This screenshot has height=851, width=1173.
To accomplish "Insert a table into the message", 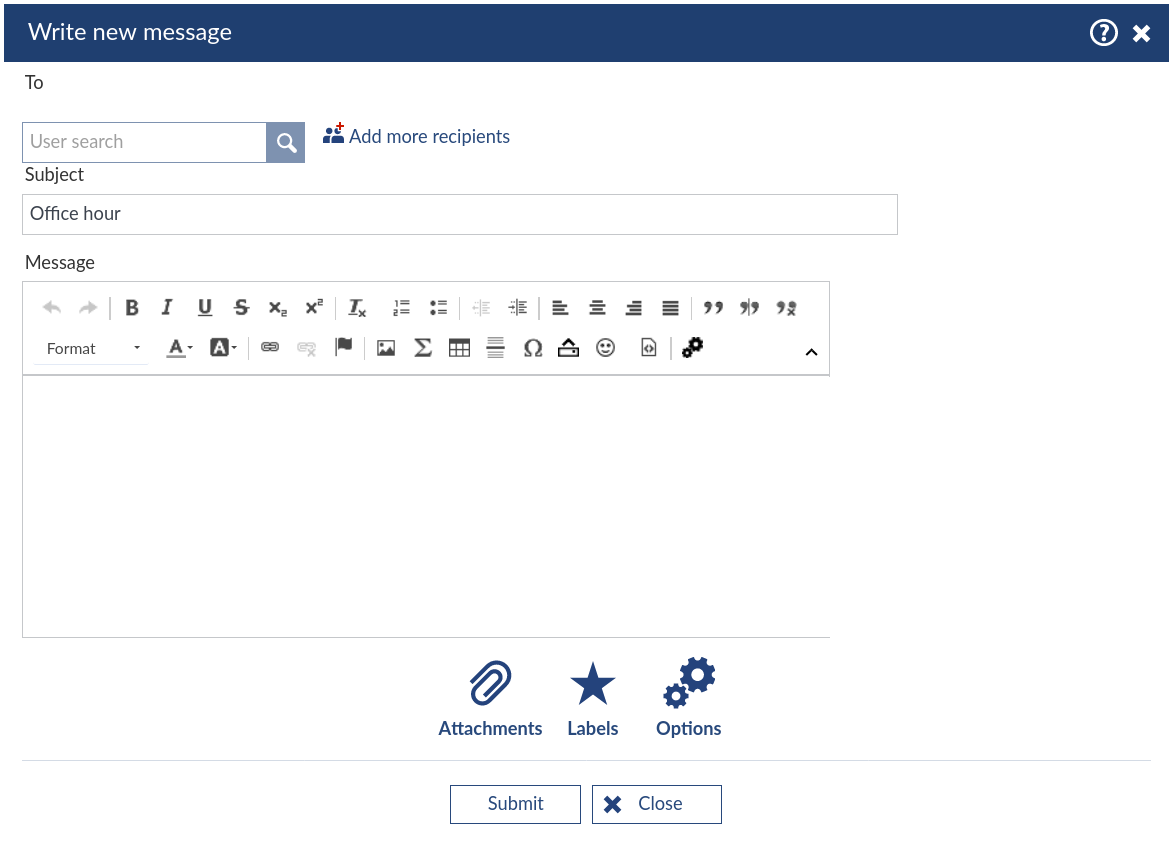I will coord(459,348).
